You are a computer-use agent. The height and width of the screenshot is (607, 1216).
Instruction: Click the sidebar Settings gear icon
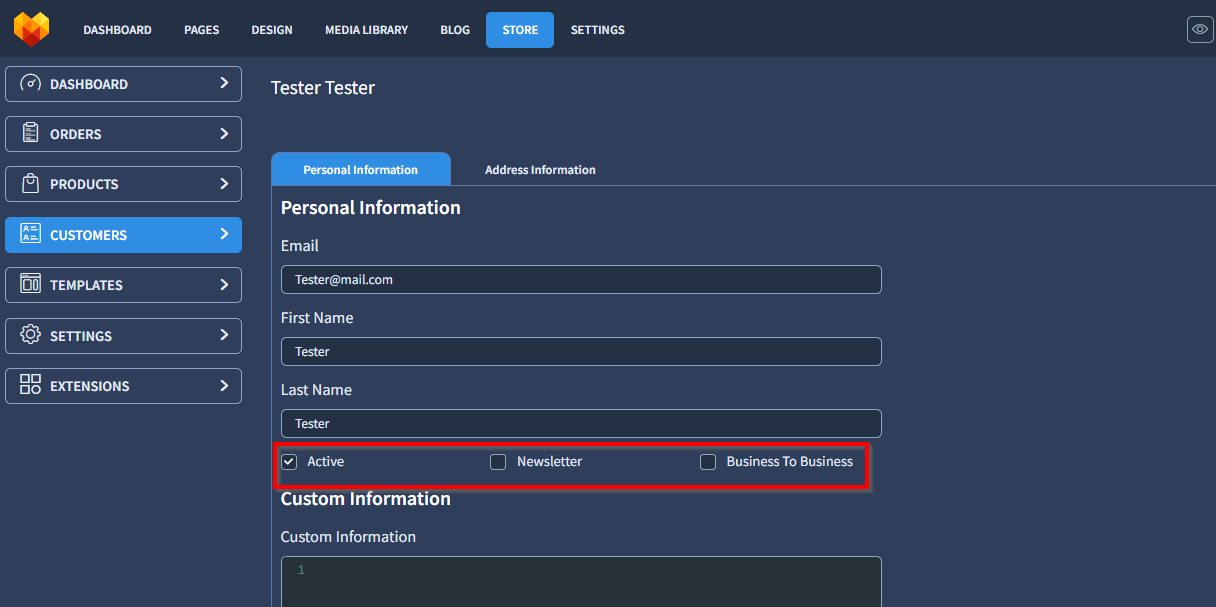point(30,336)
